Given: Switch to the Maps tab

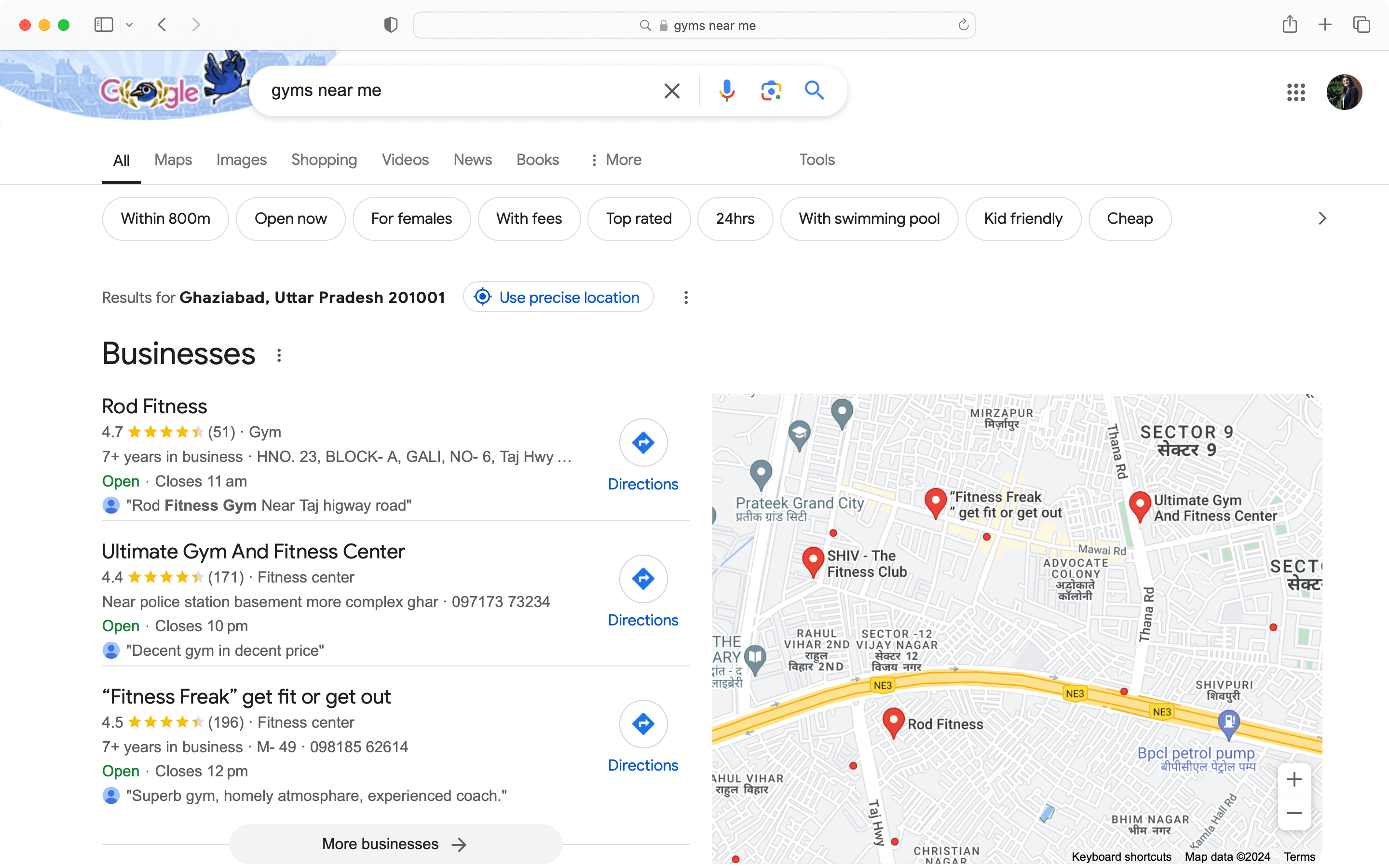Looking at the screenshot, I should [172, 159].
